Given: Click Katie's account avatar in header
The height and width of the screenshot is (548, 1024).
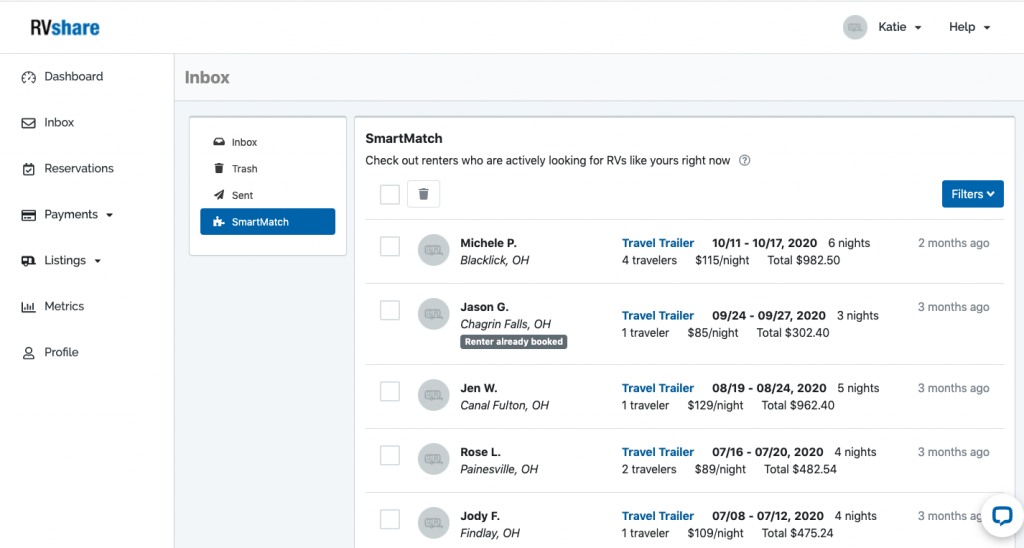Looking at the screenshot, I should click(855, 27).
